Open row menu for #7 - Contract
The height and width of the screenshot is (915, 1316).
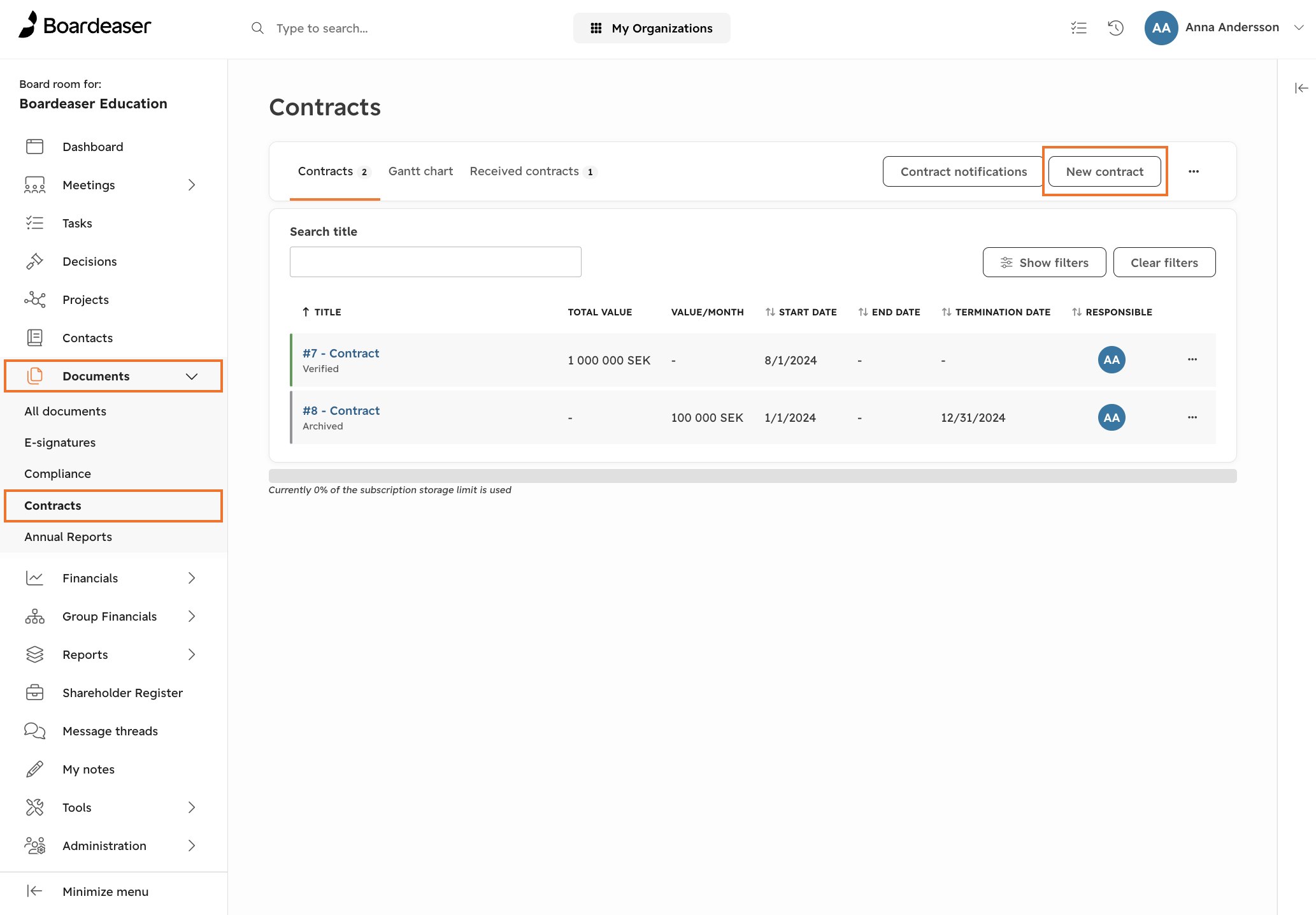1192,359
